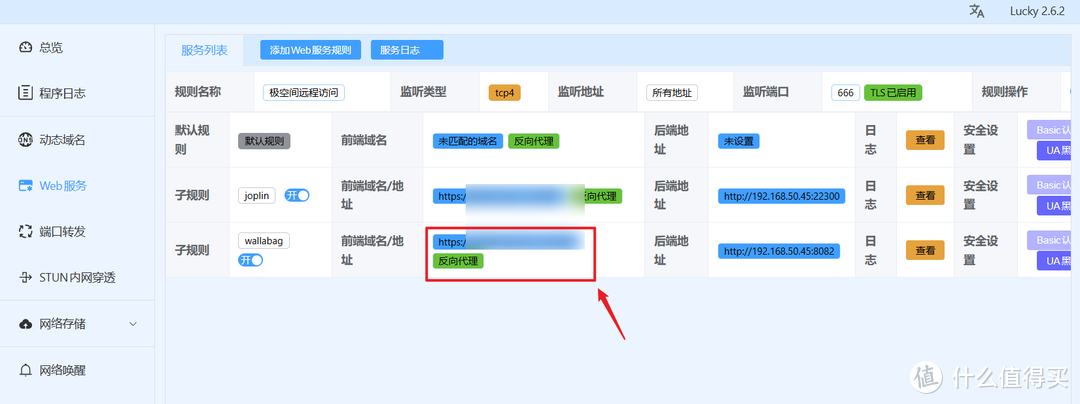Click the TLS已启用 tag
Viewport: 1080px width, 404px height.
(x=893, y=92)
